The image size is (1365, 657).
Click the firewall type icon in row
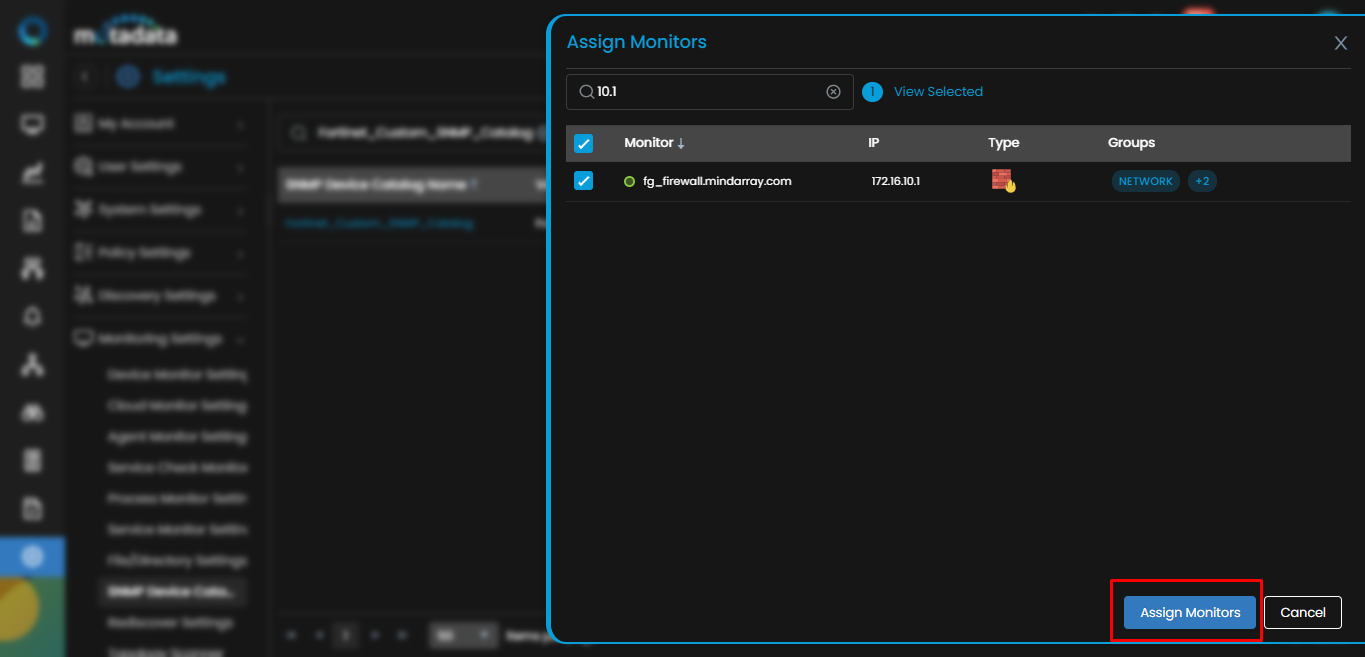pyautogui.click(x=1003, y=181)
